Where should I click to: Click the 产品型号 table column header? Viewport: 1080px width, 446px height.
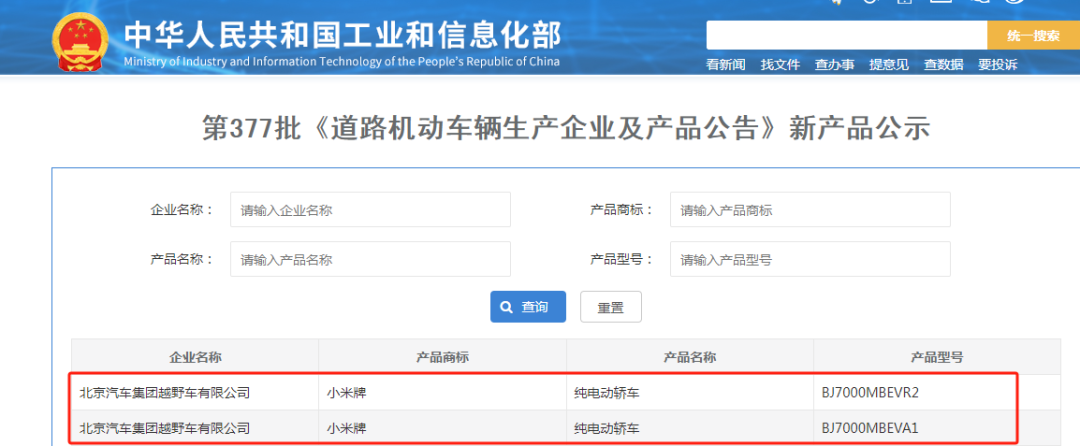coord(937,357)
